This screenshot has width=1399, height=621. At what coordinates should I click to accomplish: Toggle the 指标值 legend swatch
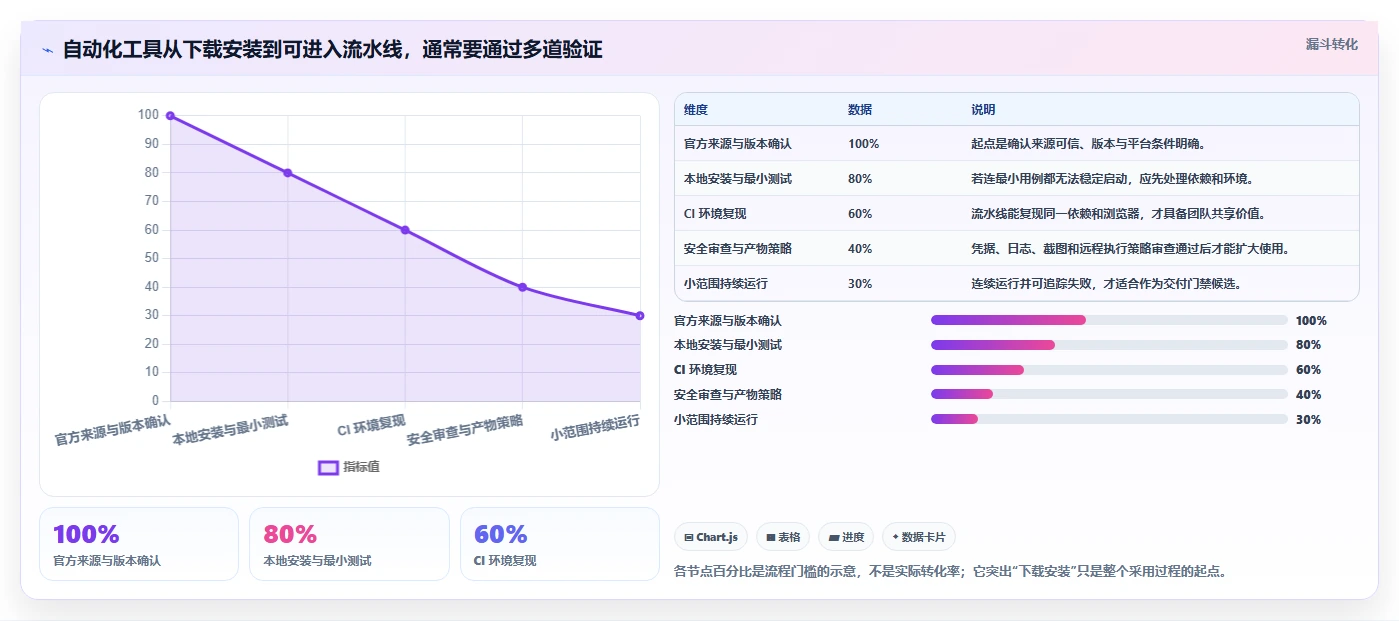[328, 467]
